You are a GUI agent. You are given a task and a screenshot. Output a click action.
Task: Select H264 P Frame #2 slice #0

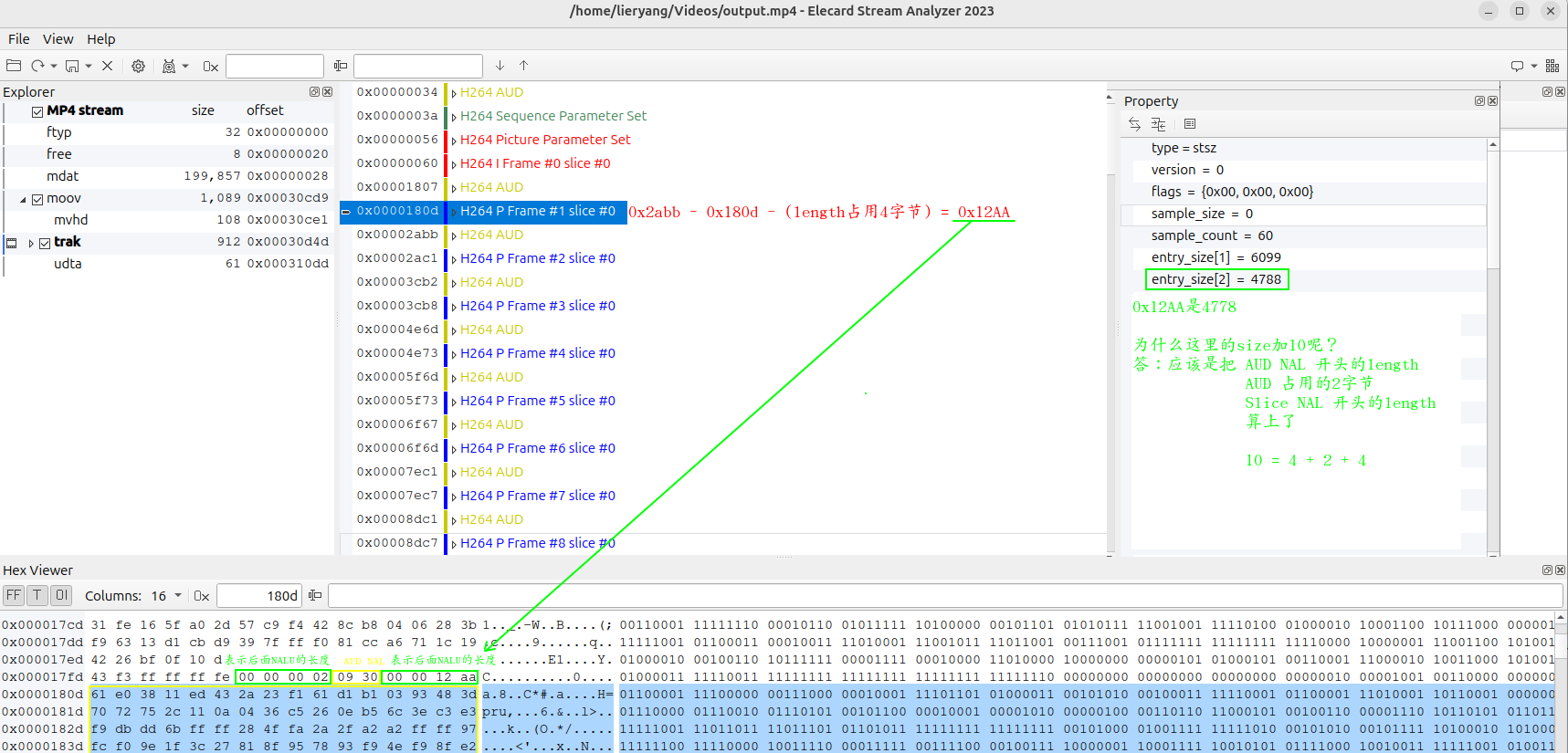(x=538, y=258)
